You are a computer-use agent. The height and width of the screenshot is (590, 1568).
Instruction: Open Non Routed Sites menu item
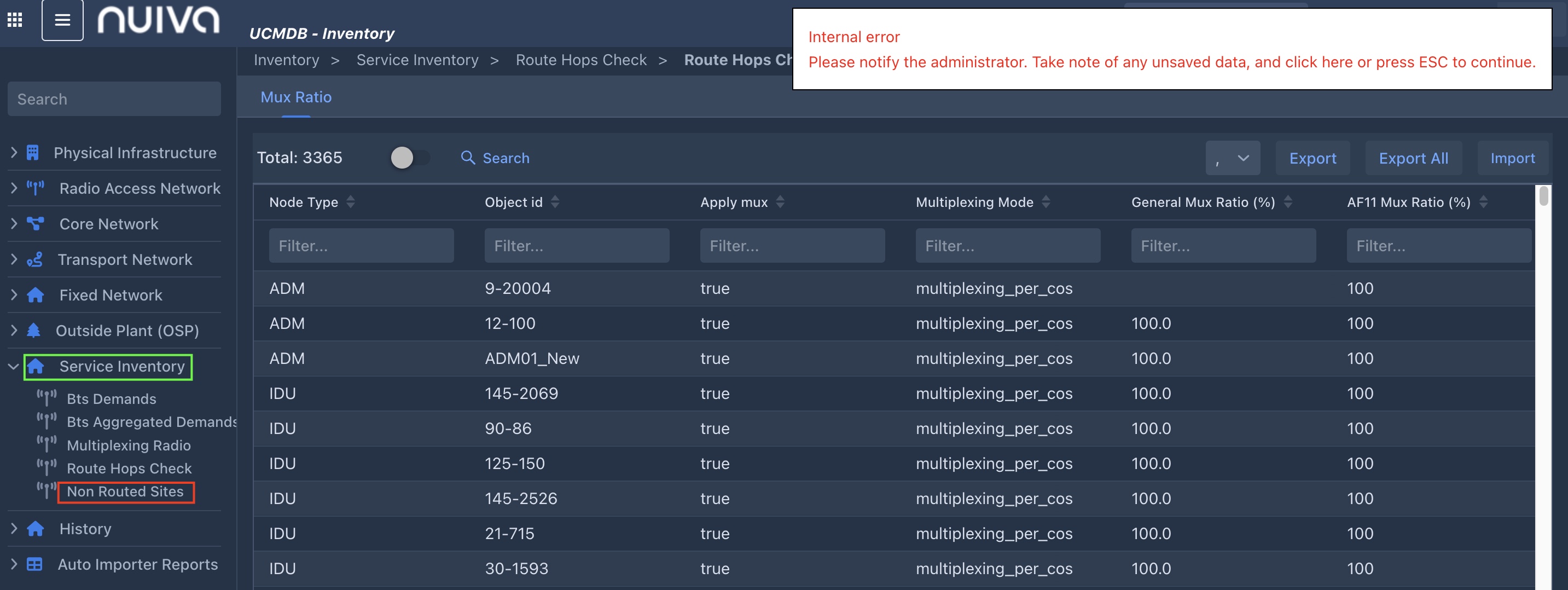point(125,492)
